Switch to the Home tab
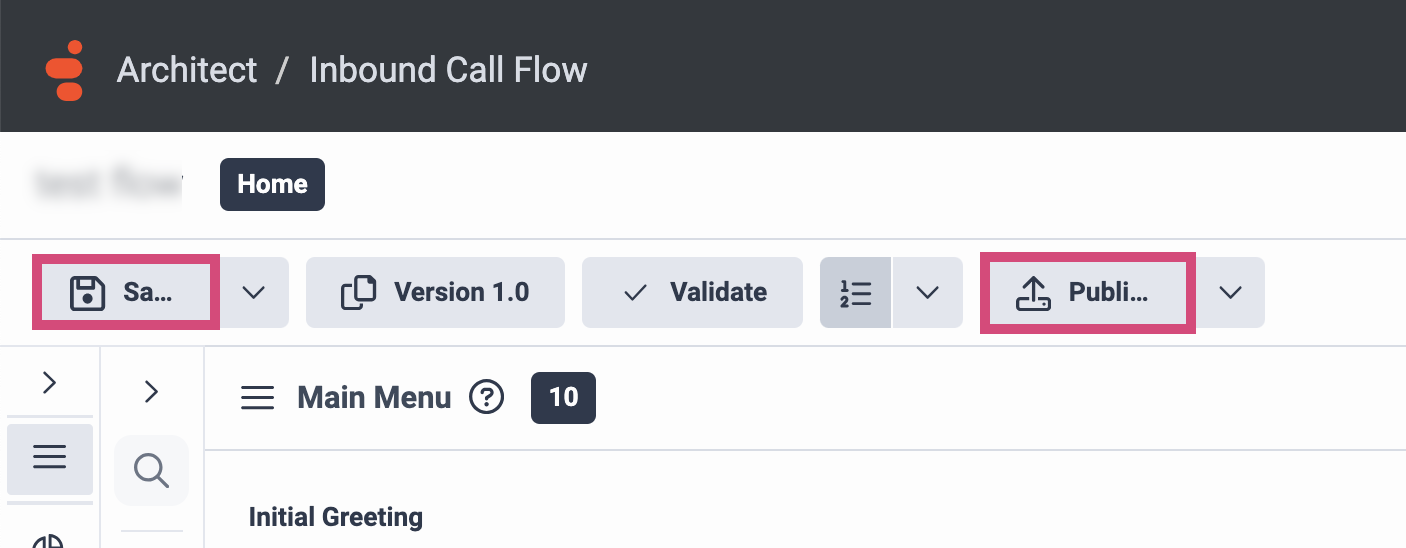 pos(272,184)
